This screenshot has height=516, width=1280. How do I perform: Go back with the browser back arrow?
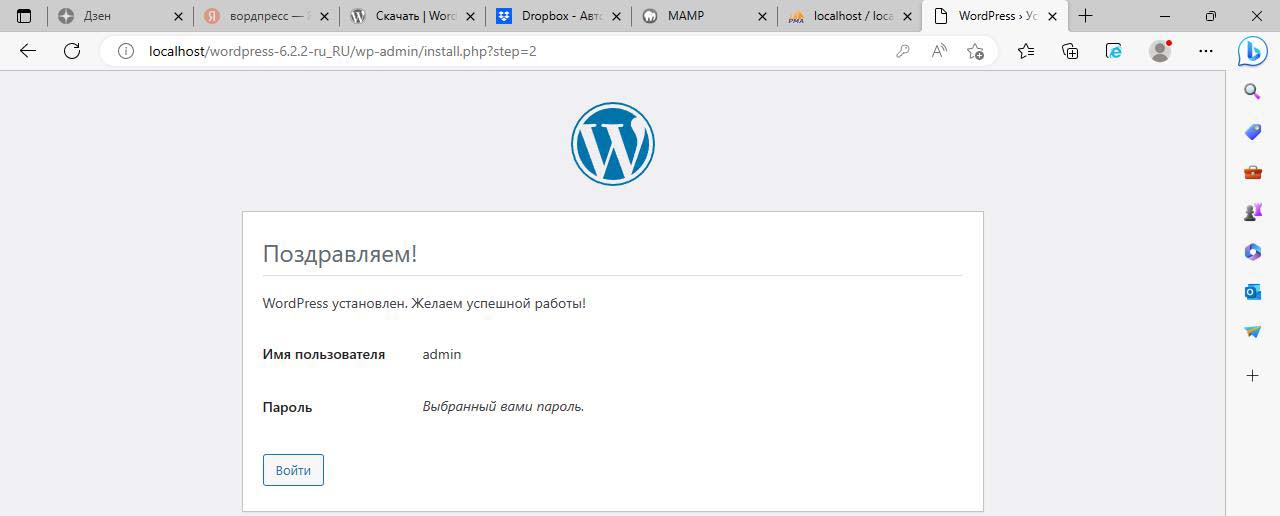pyautogui.click(x=28, y=51)
